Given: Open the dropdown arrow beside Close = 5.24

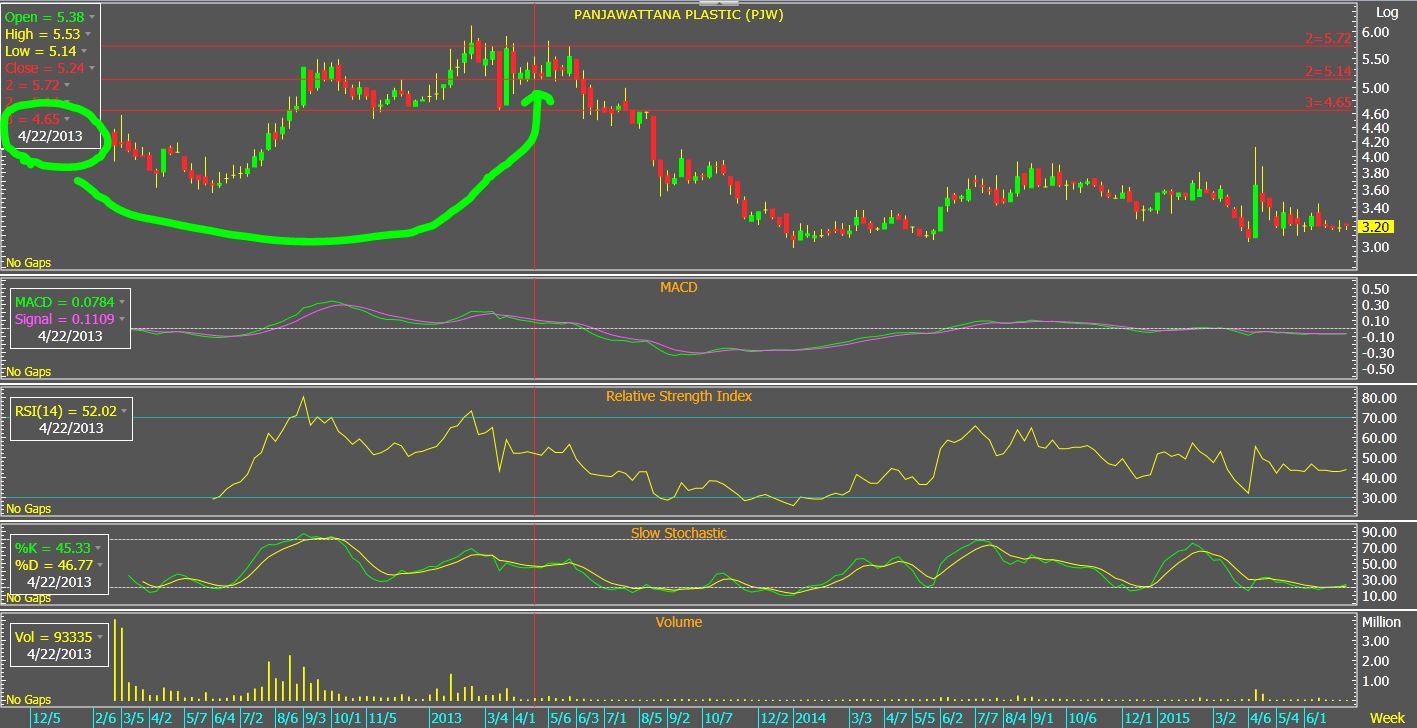Looking at the screenshot, I should click(91, 68).
